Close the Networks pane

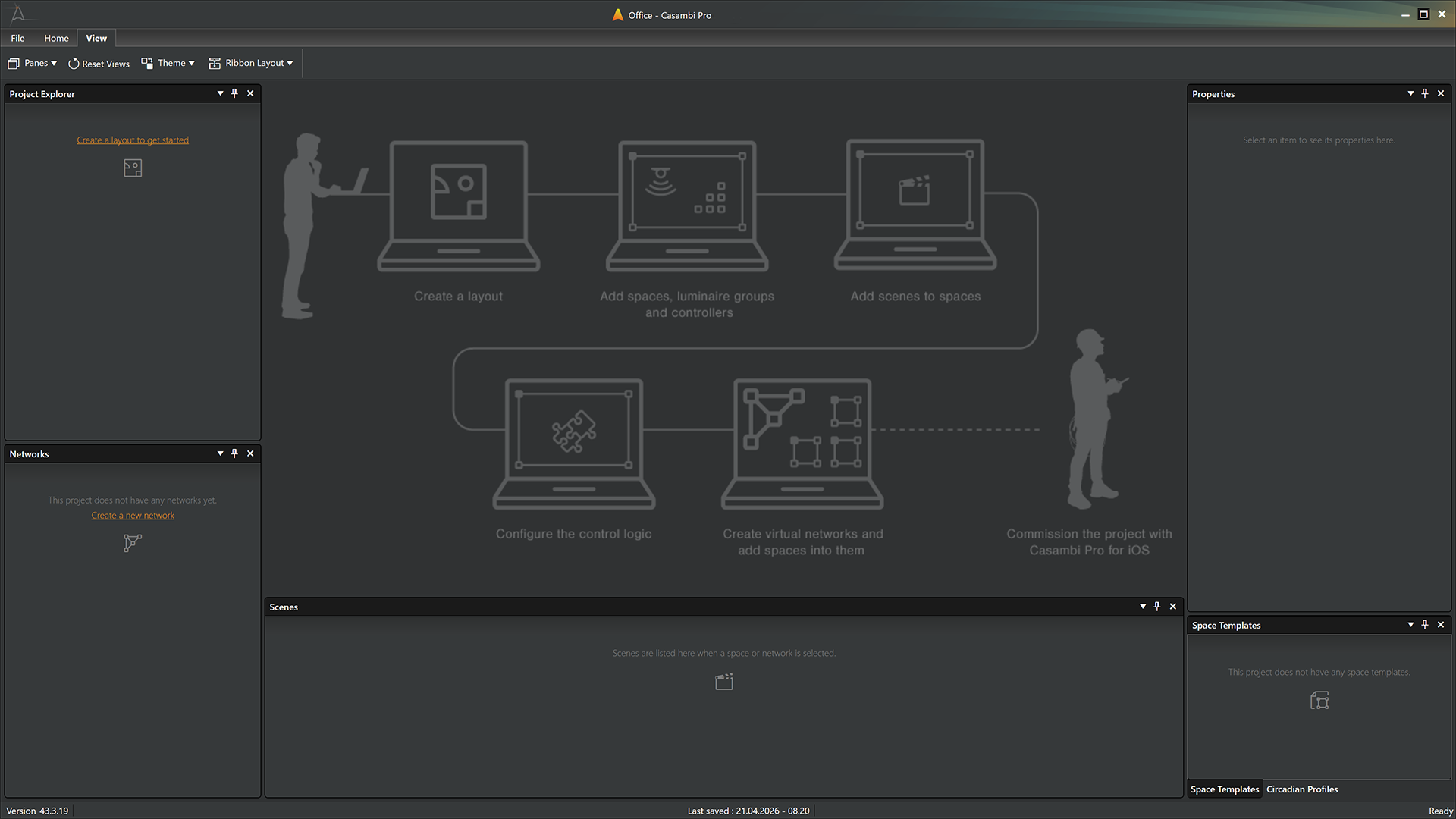point(250,453)
